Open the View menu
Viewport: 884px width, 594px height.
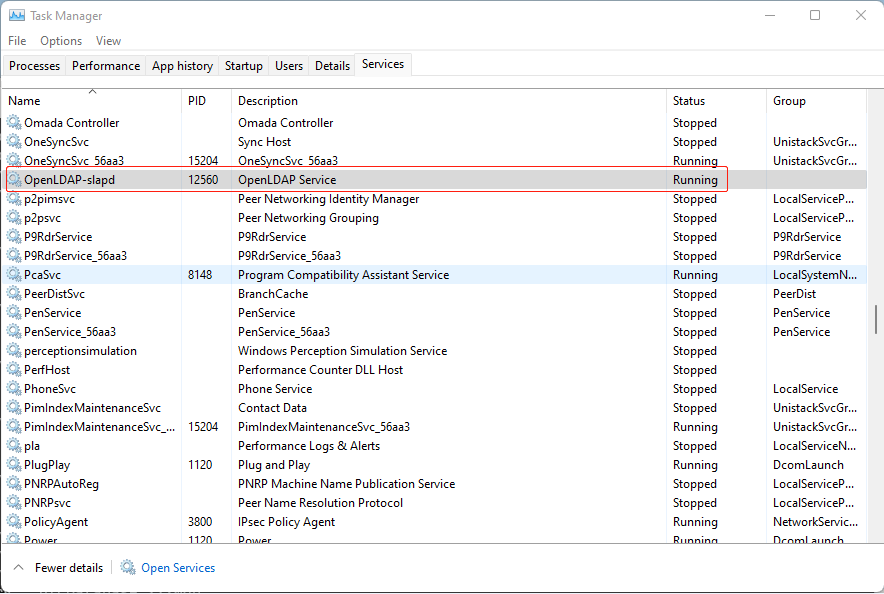tap(108, 41)
